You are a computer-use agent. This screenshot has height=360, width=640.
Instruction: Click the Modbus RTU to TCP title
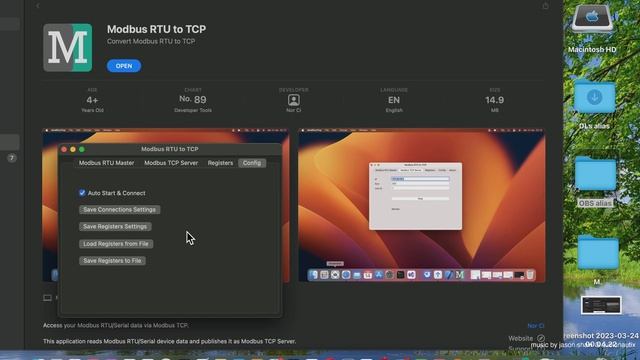point(156,29)
